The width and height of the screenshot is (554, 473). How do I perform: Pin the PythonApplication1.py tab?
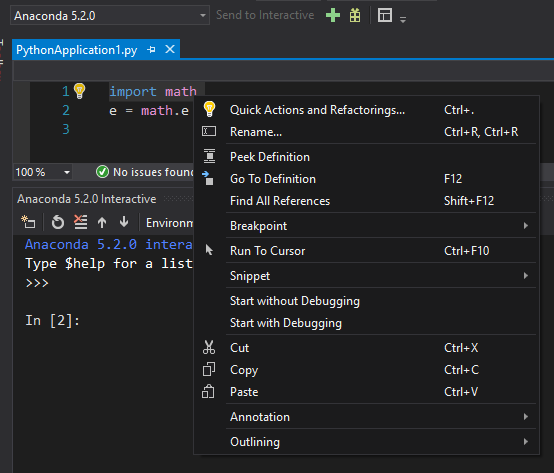tap(151, 49)
